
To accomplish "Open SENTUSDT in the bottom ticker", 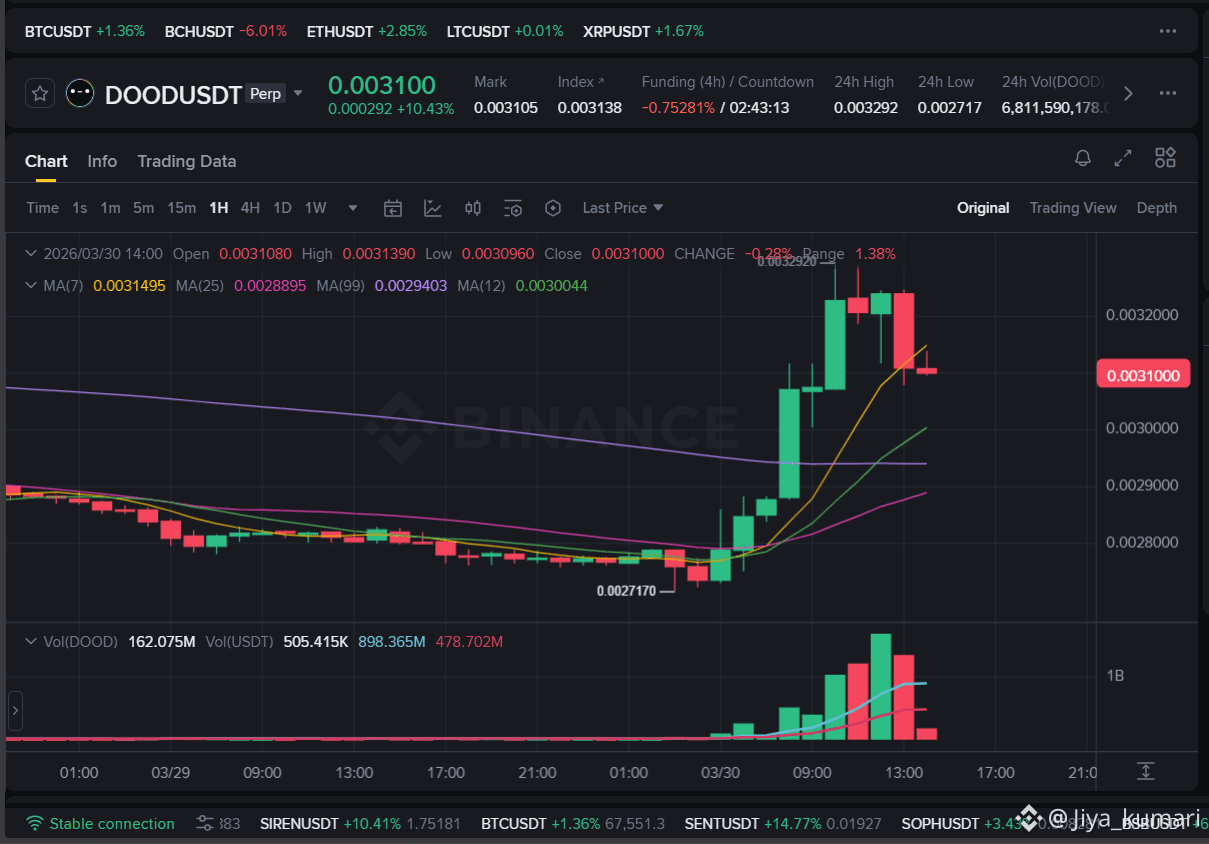I will (783, 824).
